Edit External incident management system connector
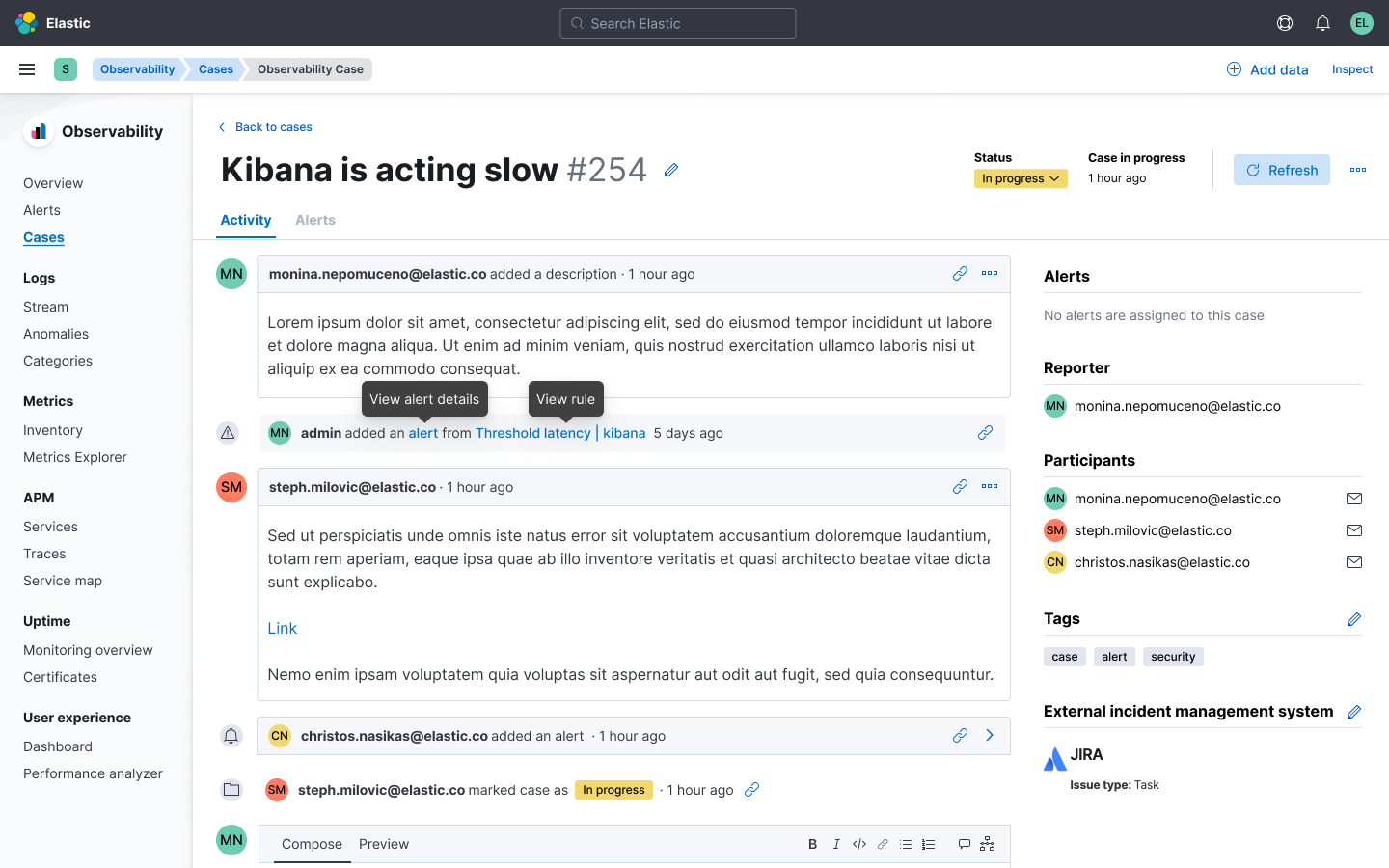This screenshot has width=1389, height=868. pyautogui.click(x=1354, y=712)
